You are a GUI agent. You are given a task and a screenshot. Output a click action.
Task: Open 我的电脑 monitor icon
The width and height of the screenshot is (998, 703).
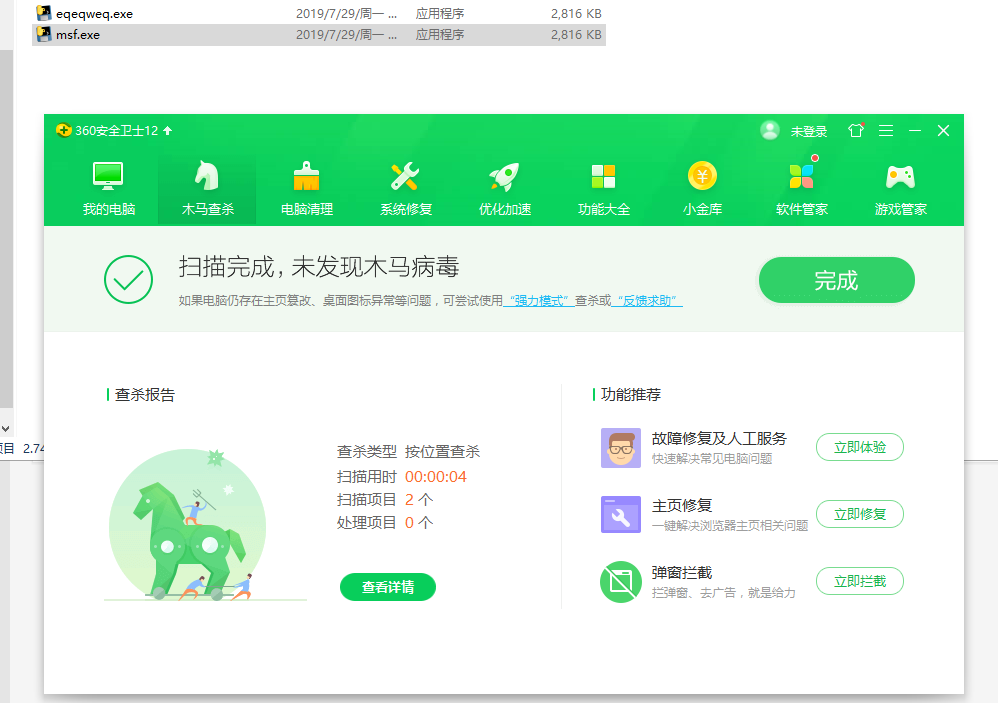[x=108, y=176]
